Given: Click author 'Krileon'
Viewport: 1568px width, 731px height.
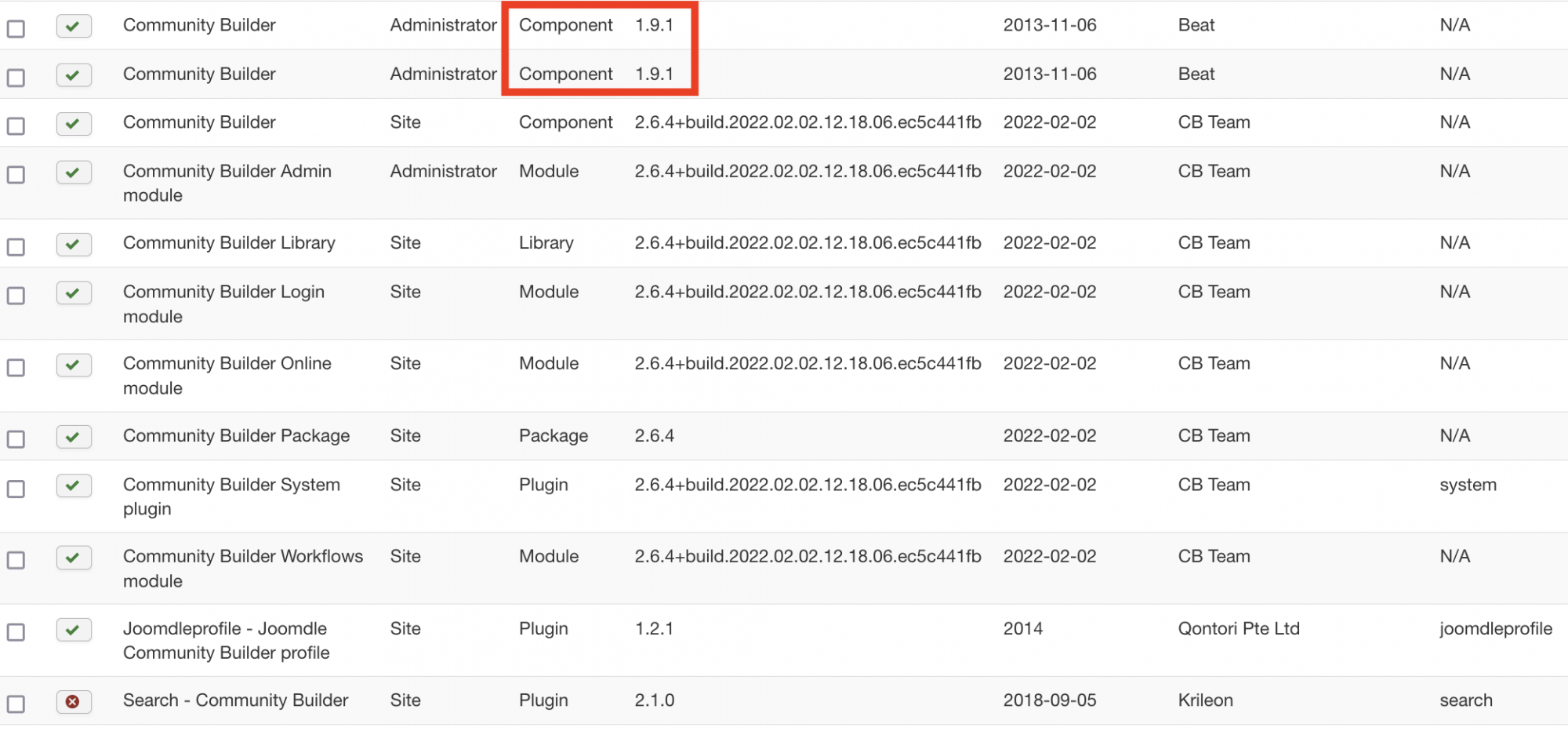Looking at the screenshot, I should [1206, 700].
